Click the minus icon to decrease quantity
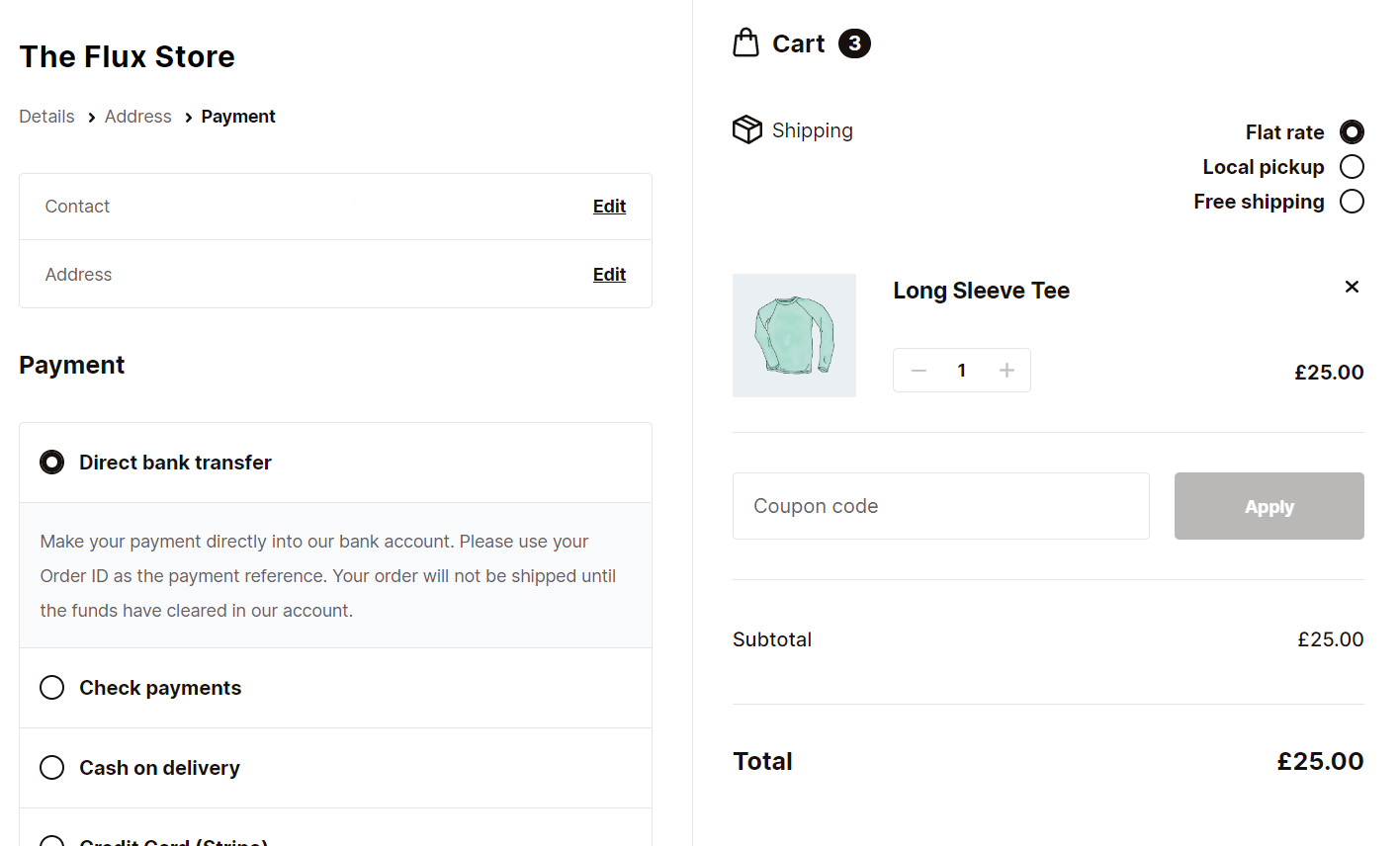1400x846 pixels. pos(919,370)
